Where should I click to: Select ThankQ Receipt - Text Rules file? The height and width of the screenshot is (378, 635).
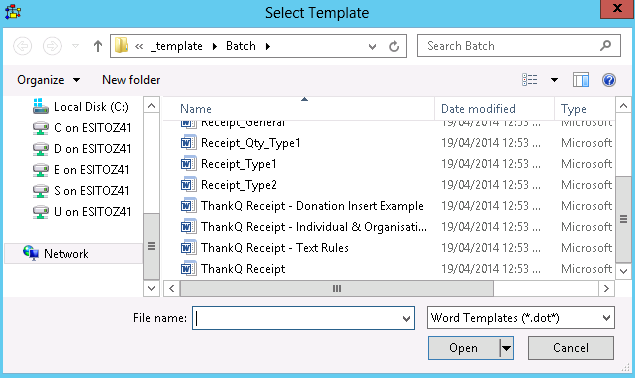point(275,248)
